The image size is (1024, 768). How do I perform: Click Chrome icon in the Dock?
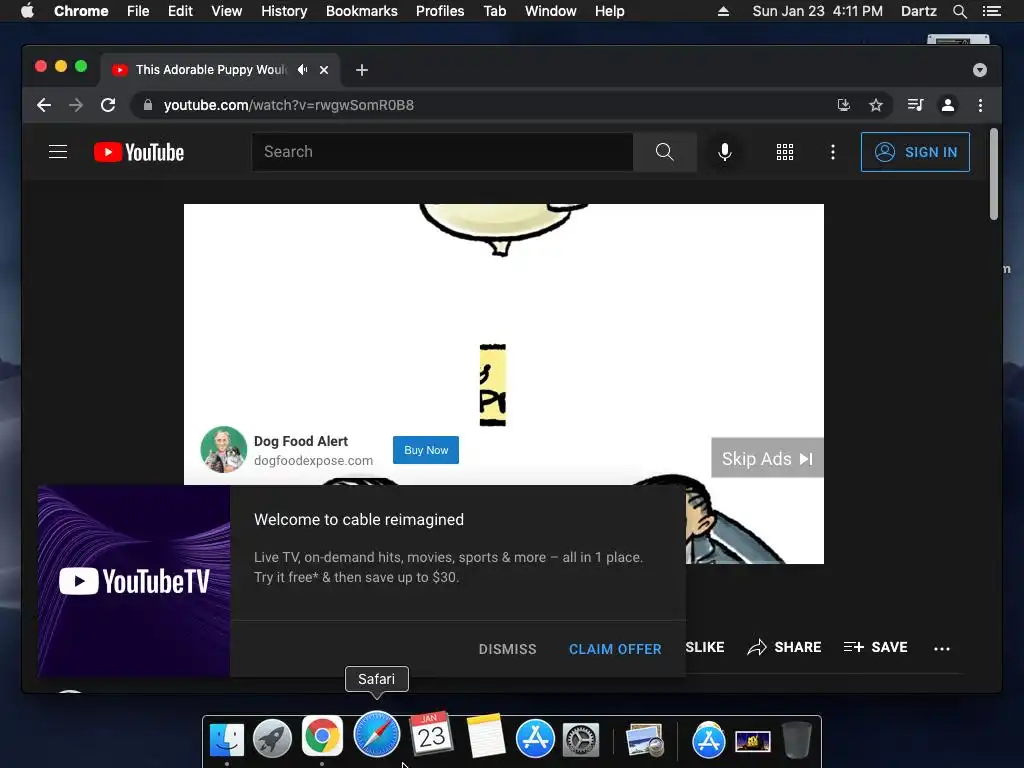coord(322,737)
